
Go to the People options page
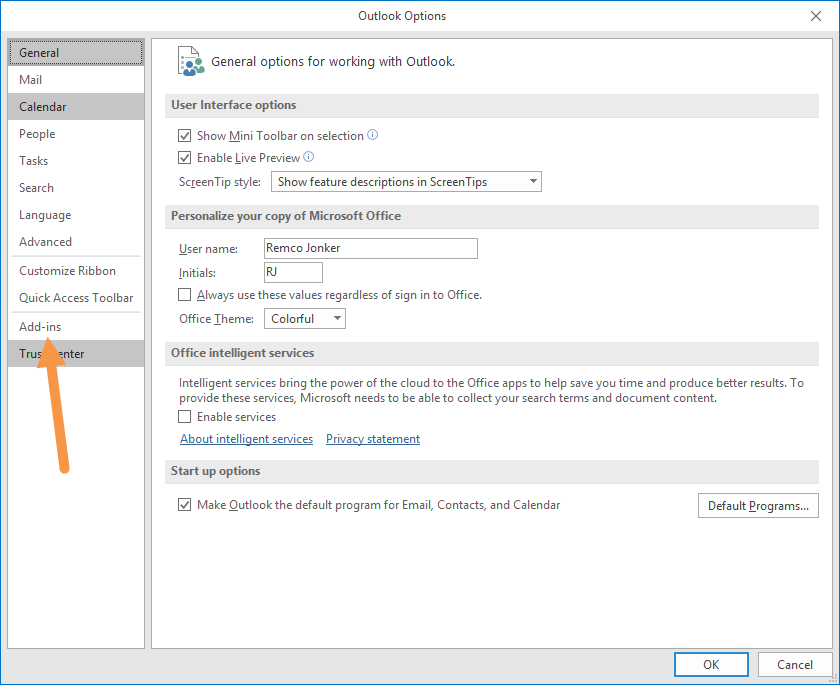click(76, 134)
